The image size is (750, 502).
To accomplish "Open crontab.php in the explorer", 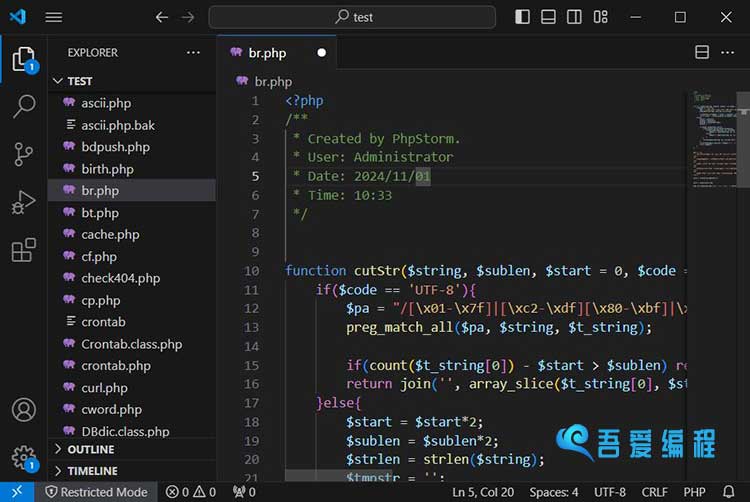I will [x=132, y=365].
